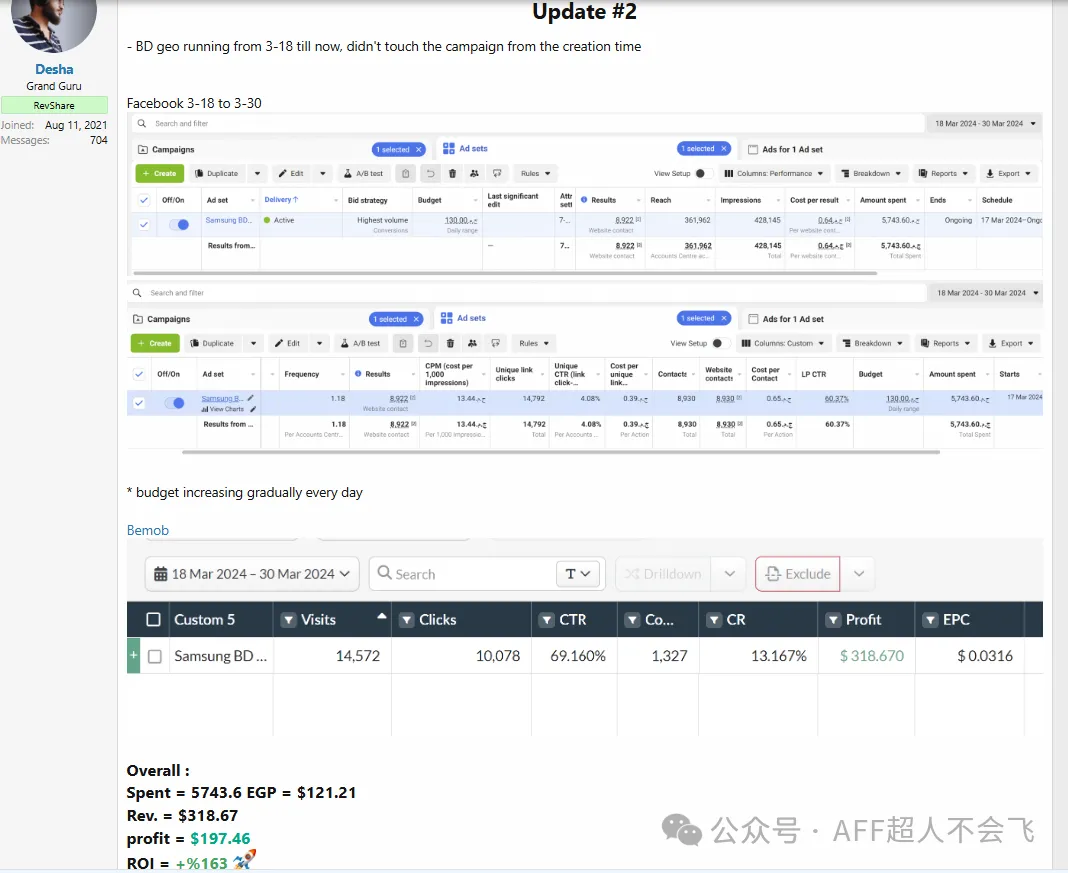
Task: Select the Frequency column header
Action: tap(301, 374)
